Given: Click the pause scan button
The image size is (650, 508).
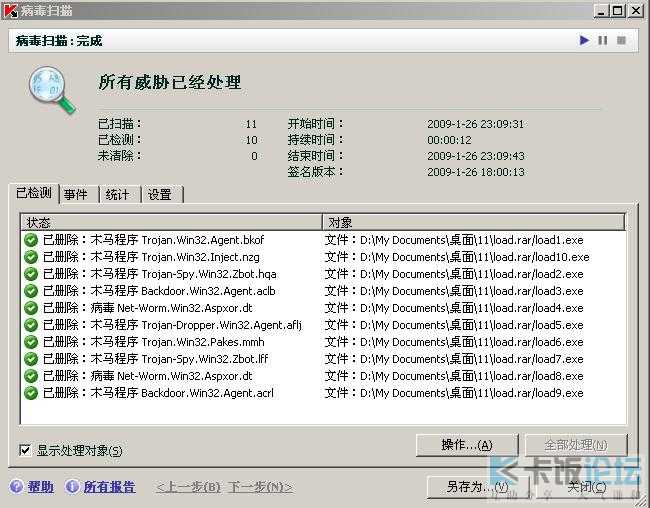Looking at the screenshot, I should [603, 40].
